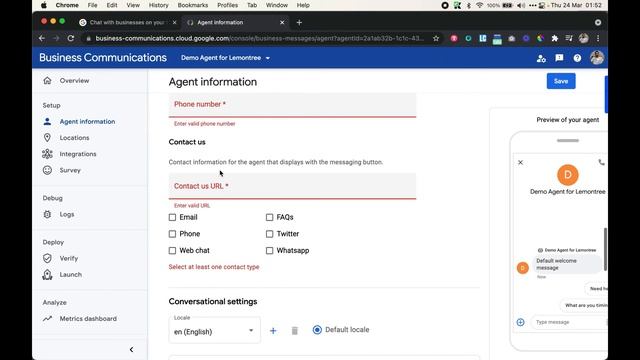Open Launch in Deploy section
Screen dimensions: 640x360
pyautogui.click(x=71, y=275)
